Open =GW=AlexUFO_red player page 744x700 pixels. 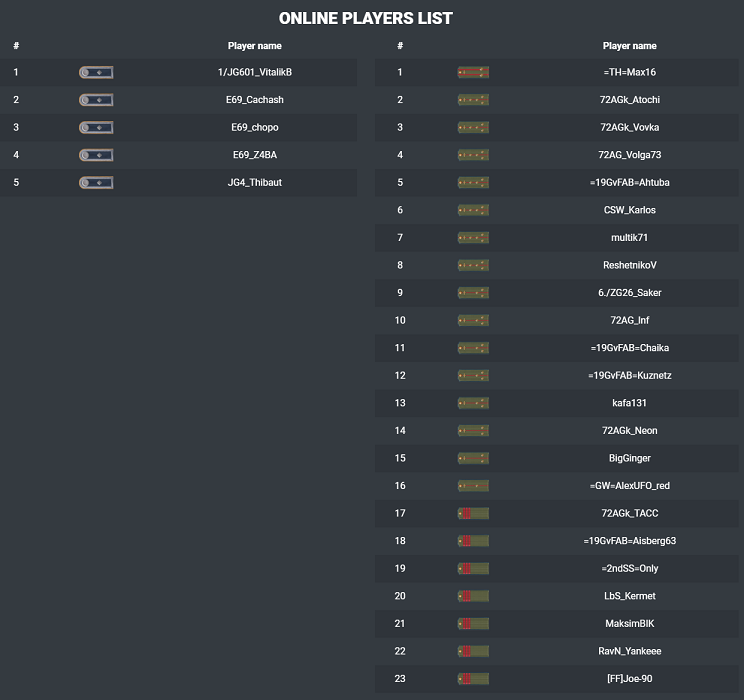[630, 485]
